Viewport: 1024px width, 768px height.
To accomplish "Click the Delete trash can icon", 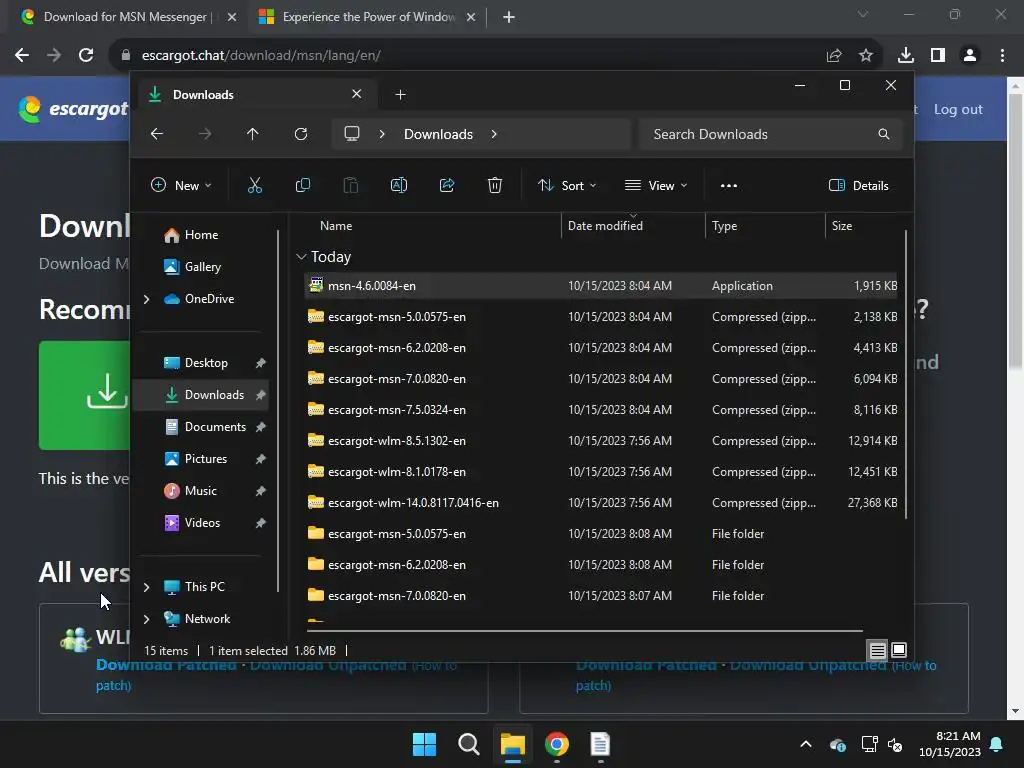I will click(x=495, y=185).
